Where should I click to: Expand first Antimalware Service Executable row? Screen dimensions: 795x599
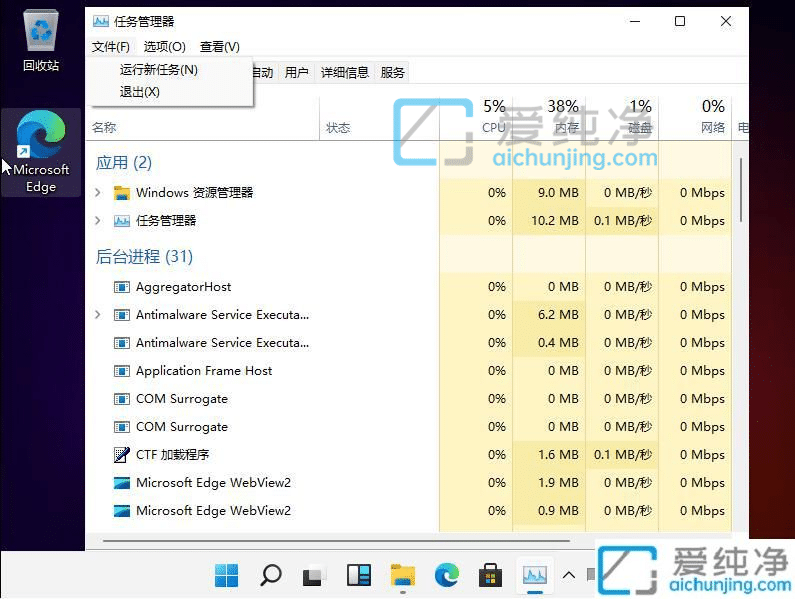click(x=98, y=315)
